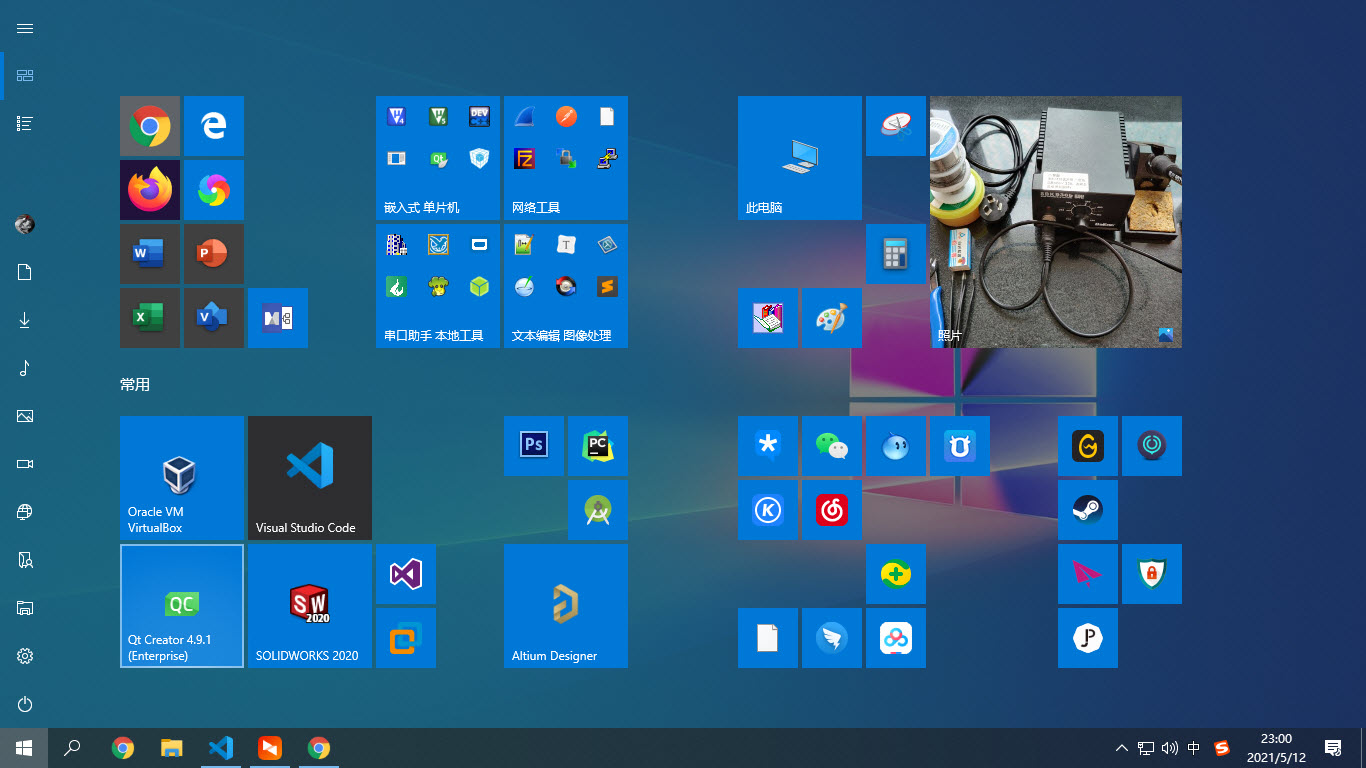Launch Oracle VM VirtualBox tile

click(x=182, y=478)
